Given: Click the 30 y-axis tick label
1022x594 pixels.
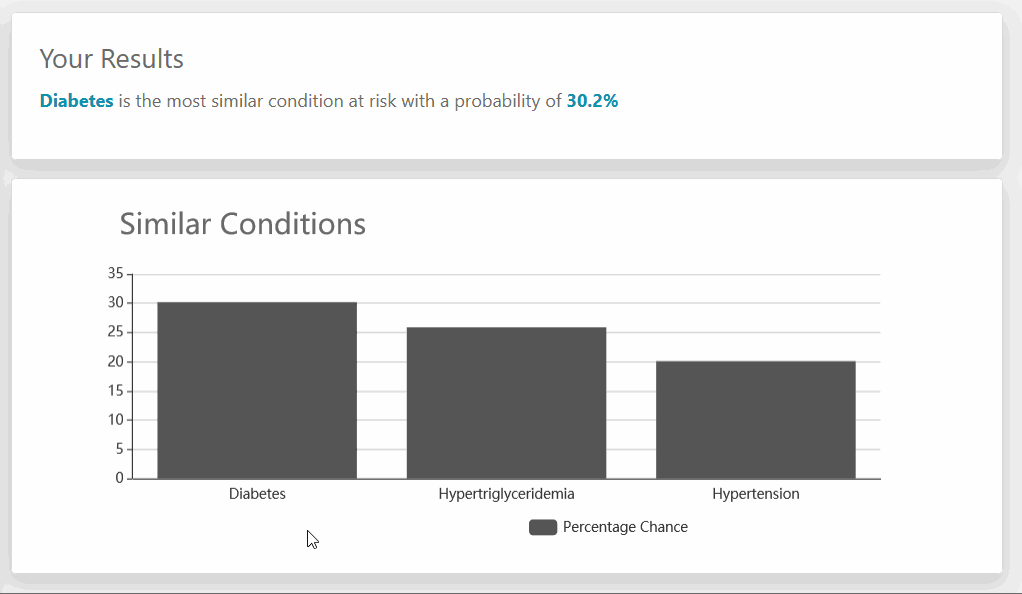Looking at the screenshot, I should coord(115,303).
